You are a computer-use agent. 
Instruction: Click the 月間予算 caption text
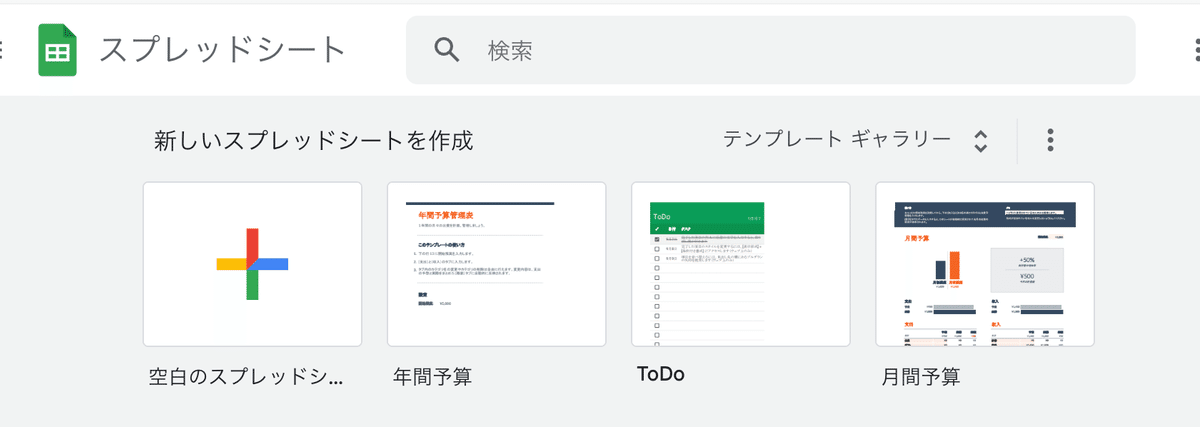click(x=921, y=377)
